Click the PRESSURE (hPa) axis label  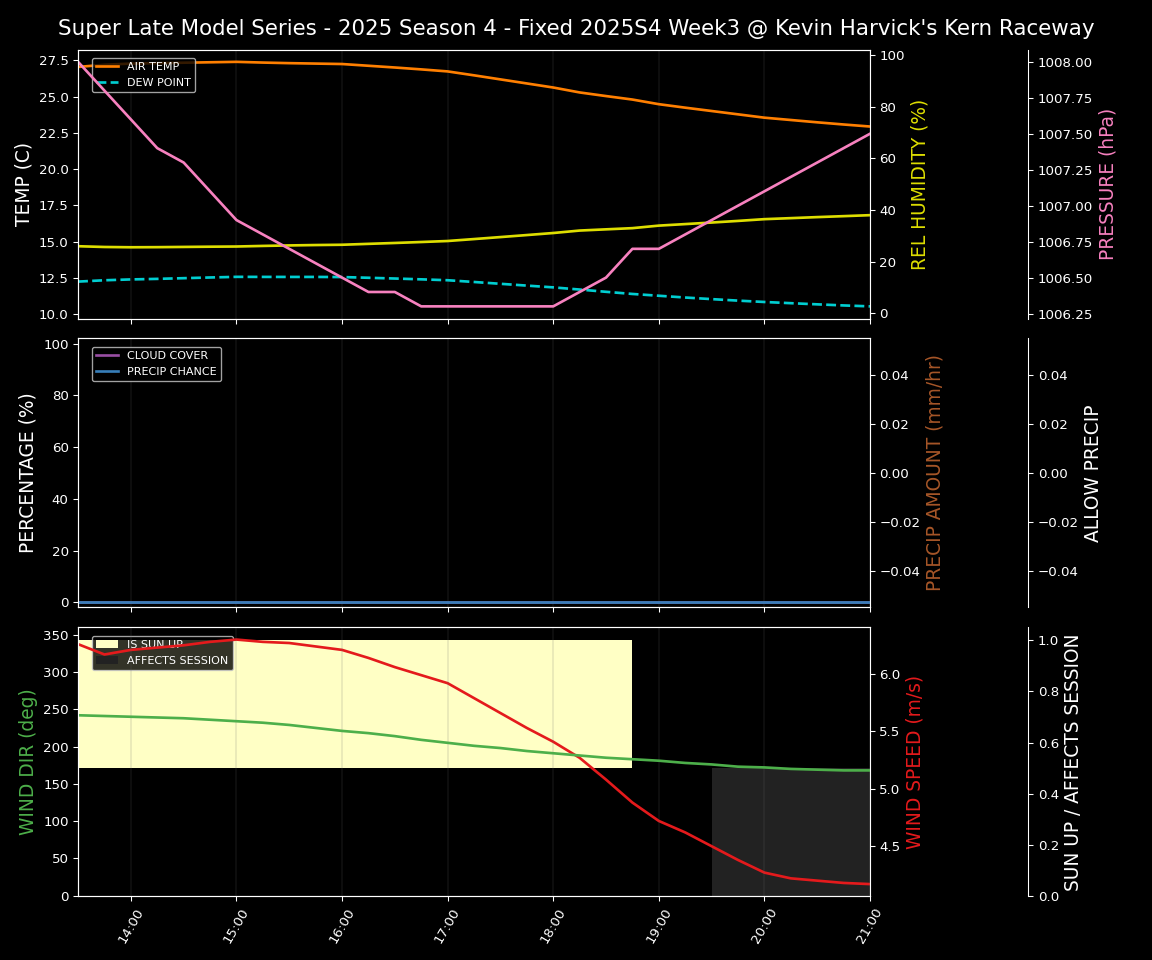[x=1107, y=184]
